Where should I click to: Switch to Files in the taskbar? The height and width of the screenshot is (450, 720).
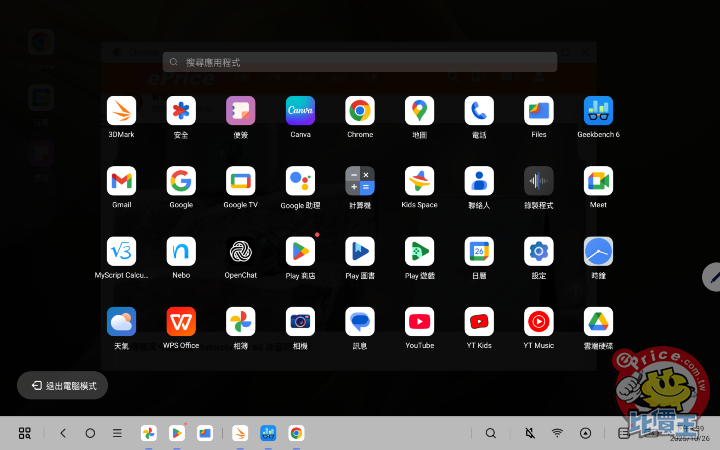click(205, 433)
